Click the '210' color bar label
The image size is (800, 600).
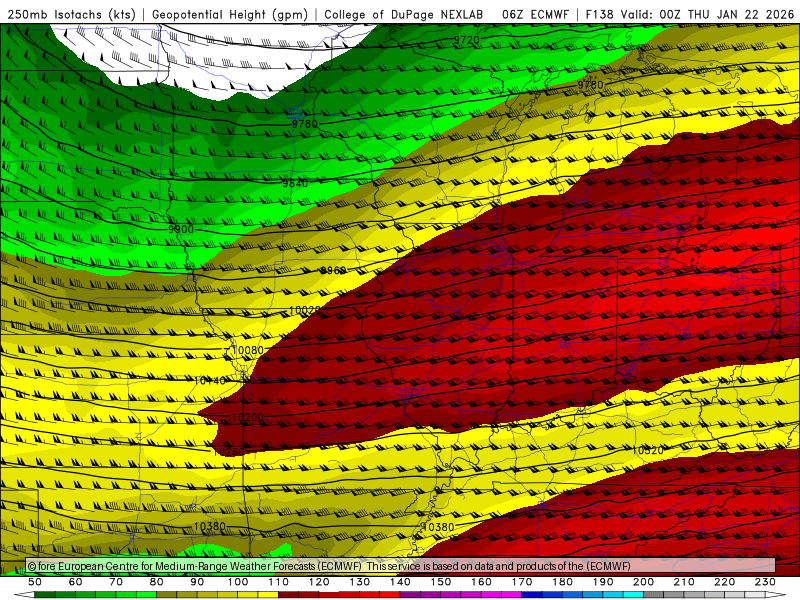click(684, 582)
